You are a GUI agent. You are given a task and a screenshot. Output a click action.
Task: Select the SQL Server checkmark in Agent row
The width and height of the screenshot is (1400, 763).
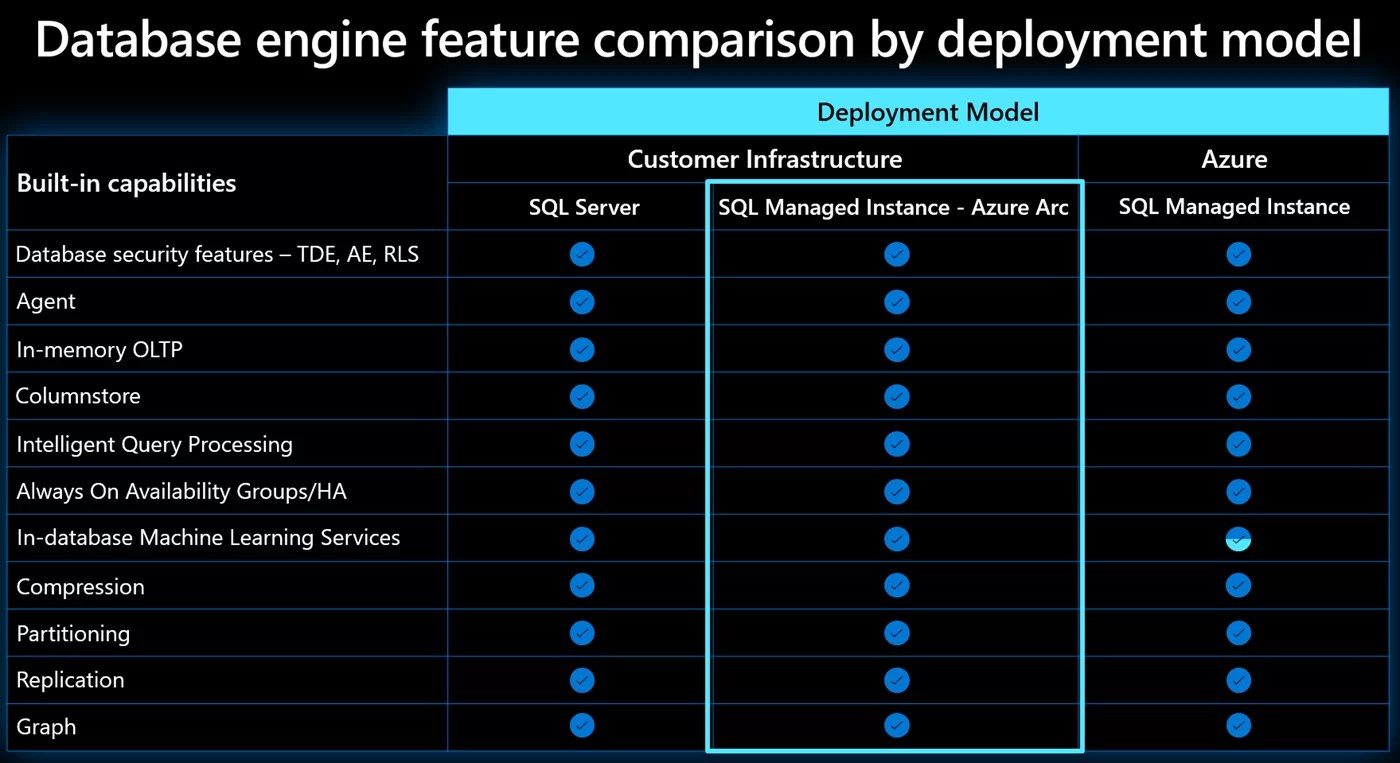582,301
